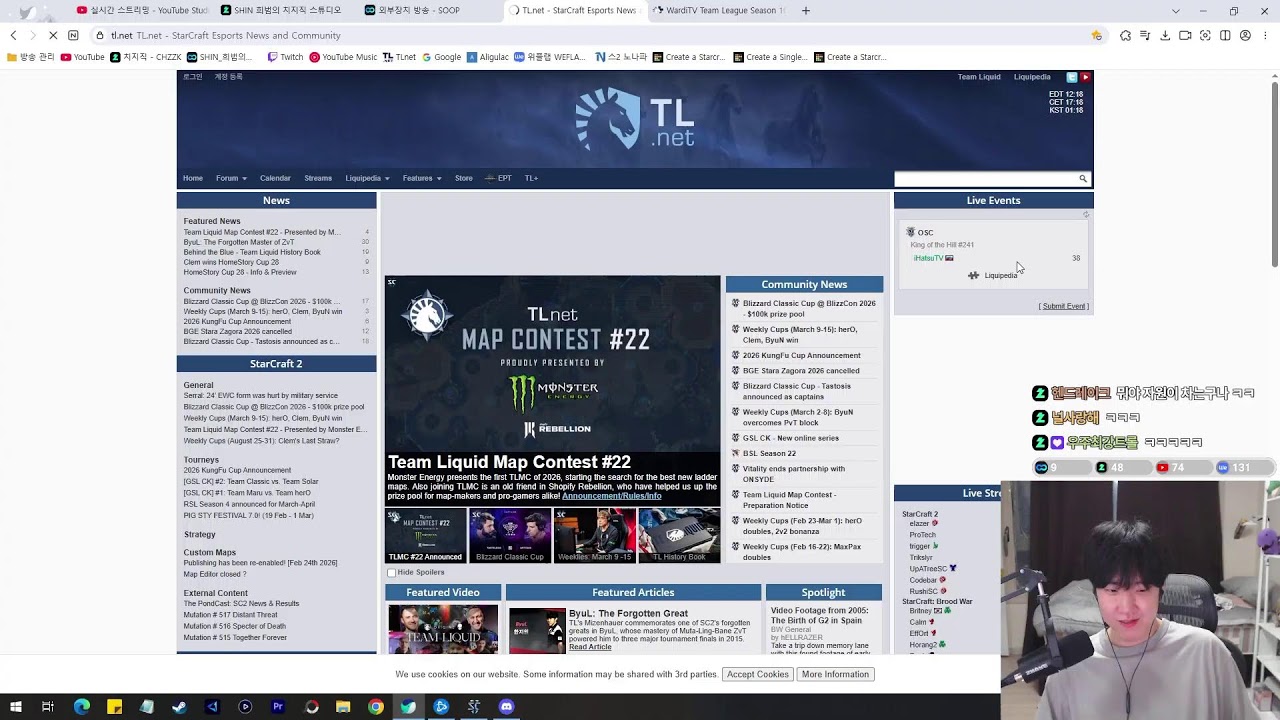Go back to the previous page

(13, 35)
